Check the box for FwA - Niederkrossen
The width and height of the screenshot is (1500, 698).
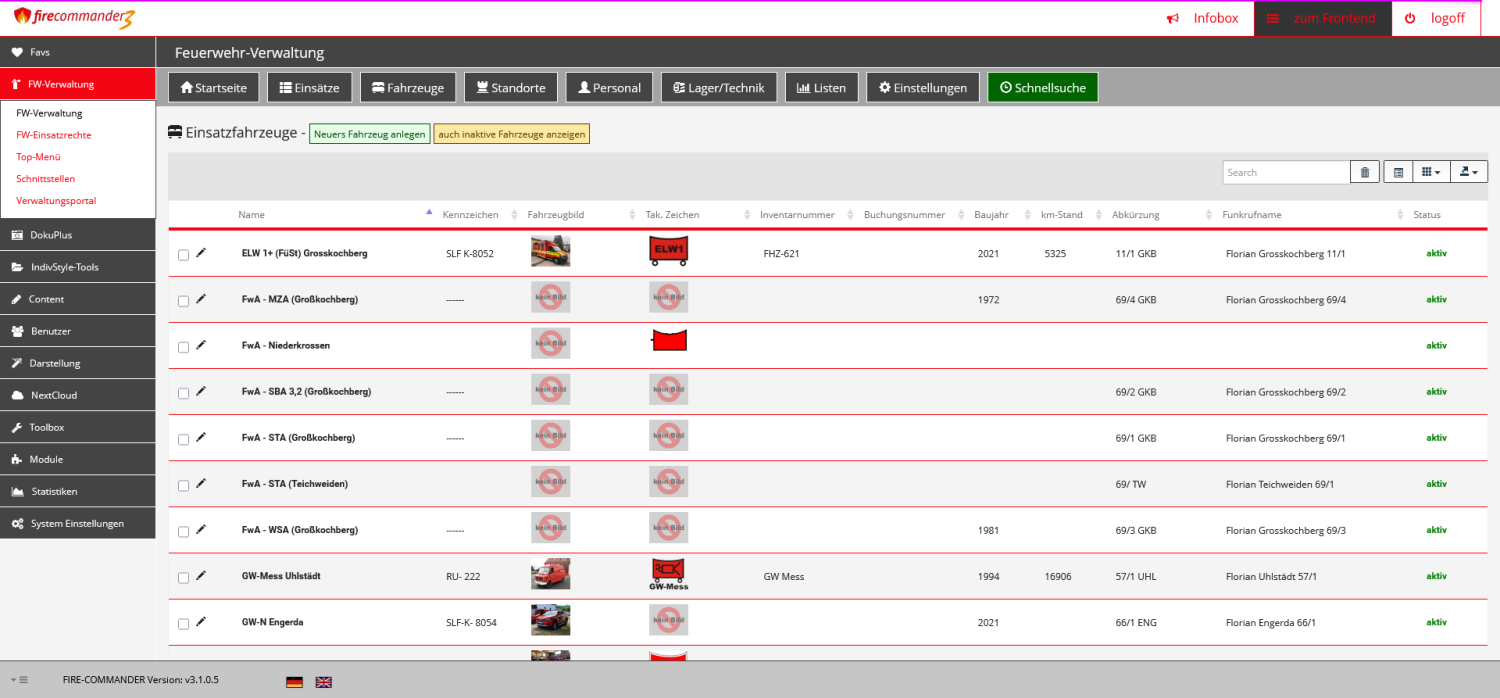pos(183,347)
